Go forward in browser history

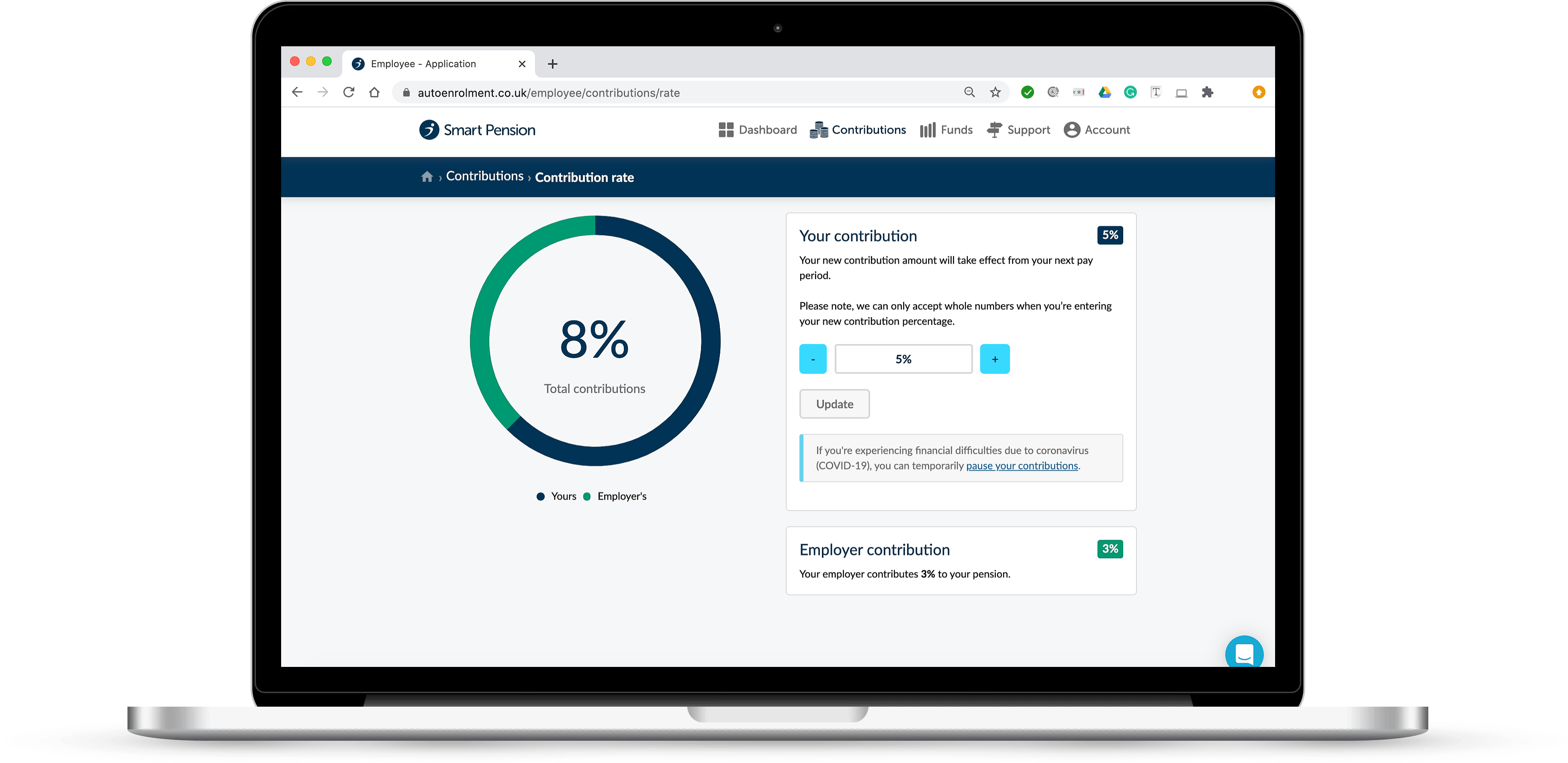[x=323, y=93]
